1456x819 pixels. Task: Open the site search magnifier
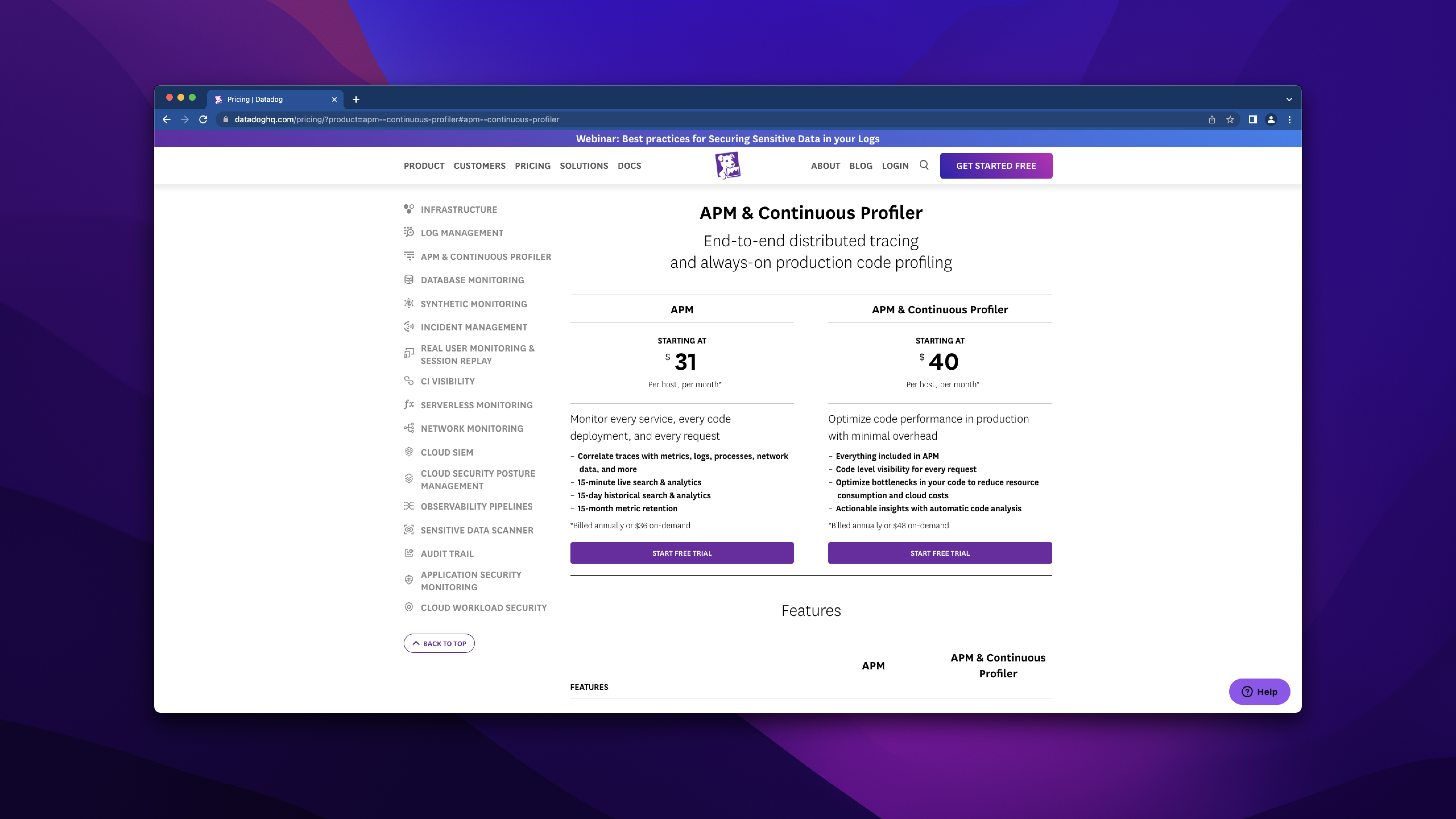point(924,166)
